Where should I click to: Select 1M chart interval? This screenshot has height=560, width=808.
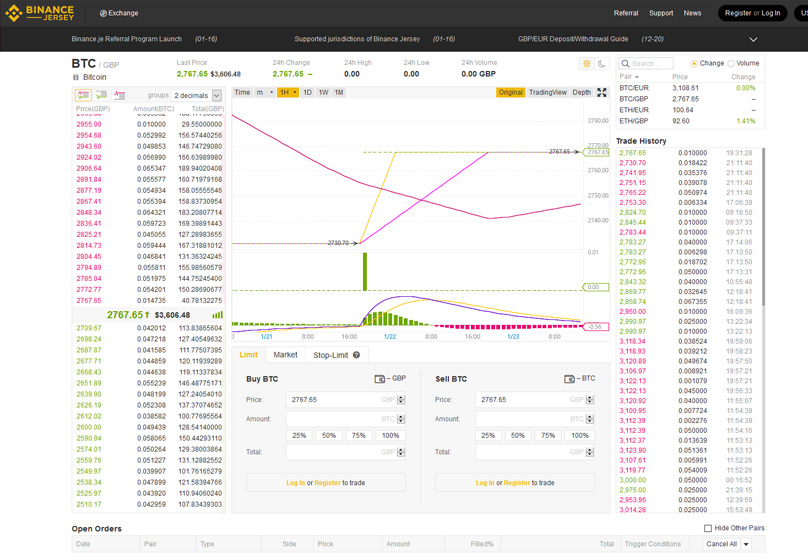click(339, 92)
